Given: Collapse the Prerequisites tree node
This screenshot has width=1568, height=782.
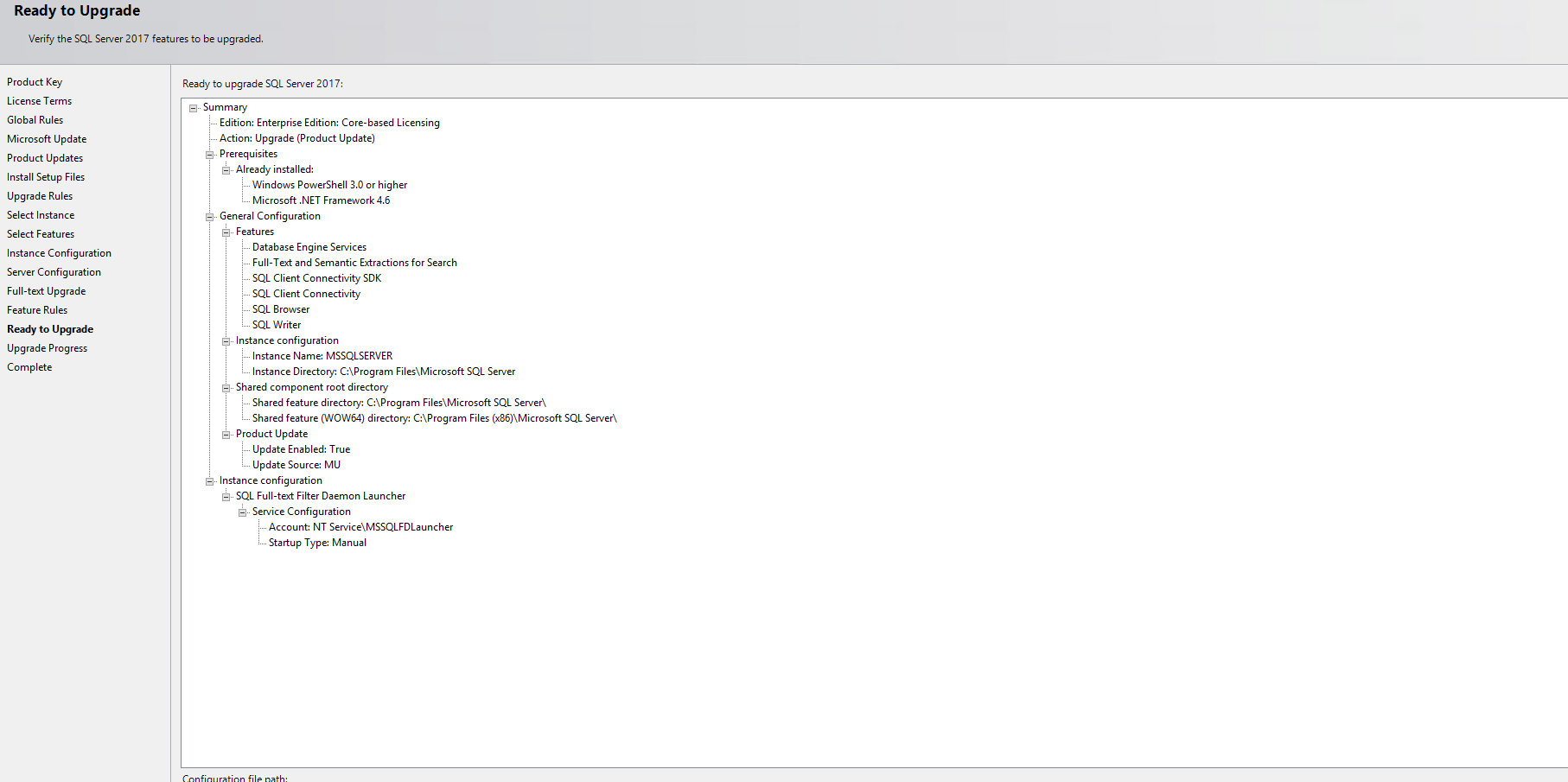Looking at the screenshot, I should click(x=210, y=155).
